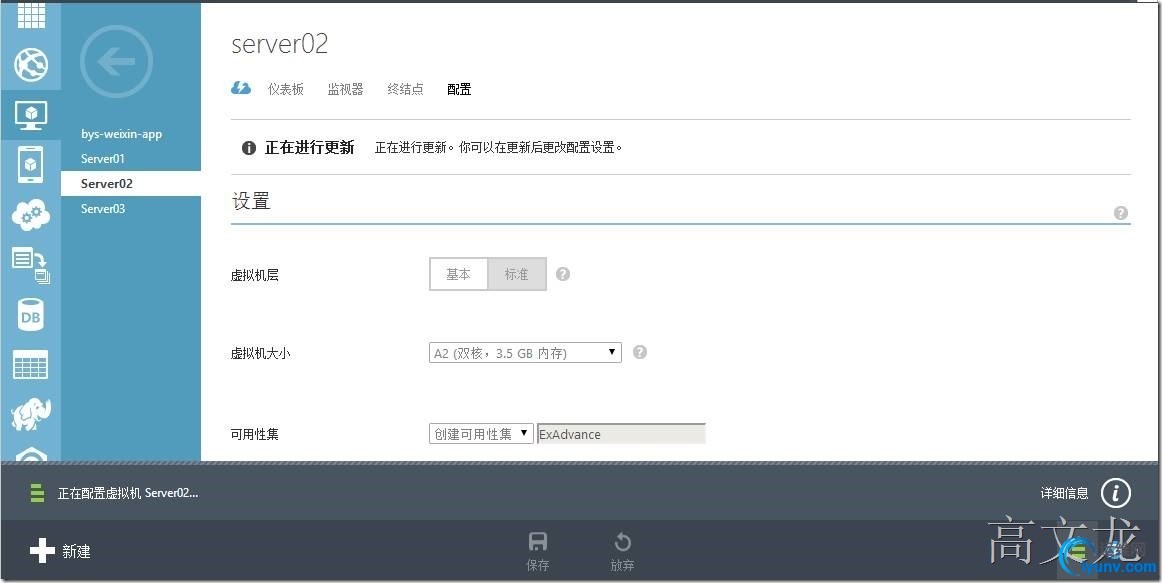Screen dimensions: 1162x583
Task: Switch to the 终结点 tab
Action: tap(405, 89)
